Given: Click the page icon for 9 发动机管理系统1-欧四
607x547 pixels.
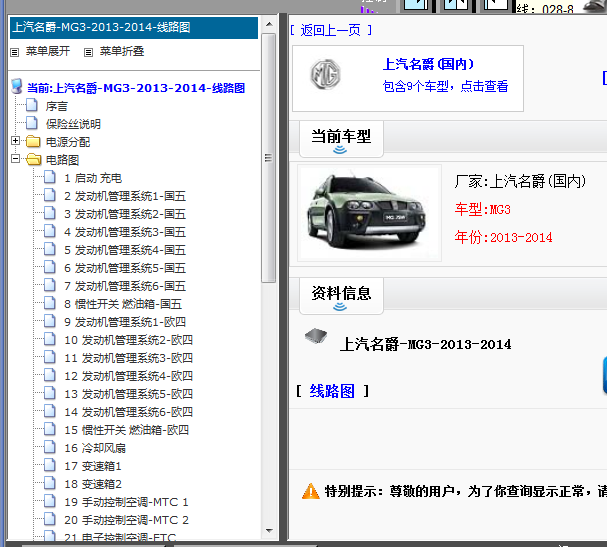Looking at the screenshot, I should click(50, 321).
